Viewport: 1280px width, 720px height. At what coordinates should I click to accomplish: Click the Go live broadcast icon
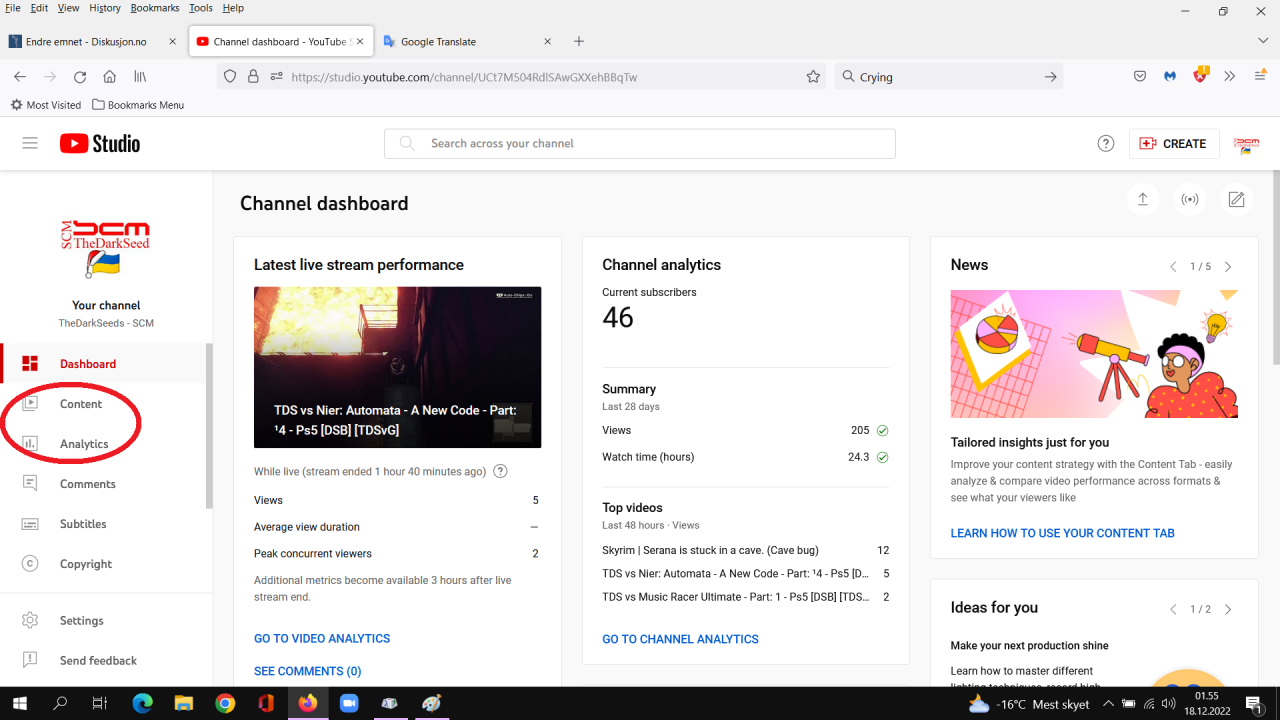1190,199
